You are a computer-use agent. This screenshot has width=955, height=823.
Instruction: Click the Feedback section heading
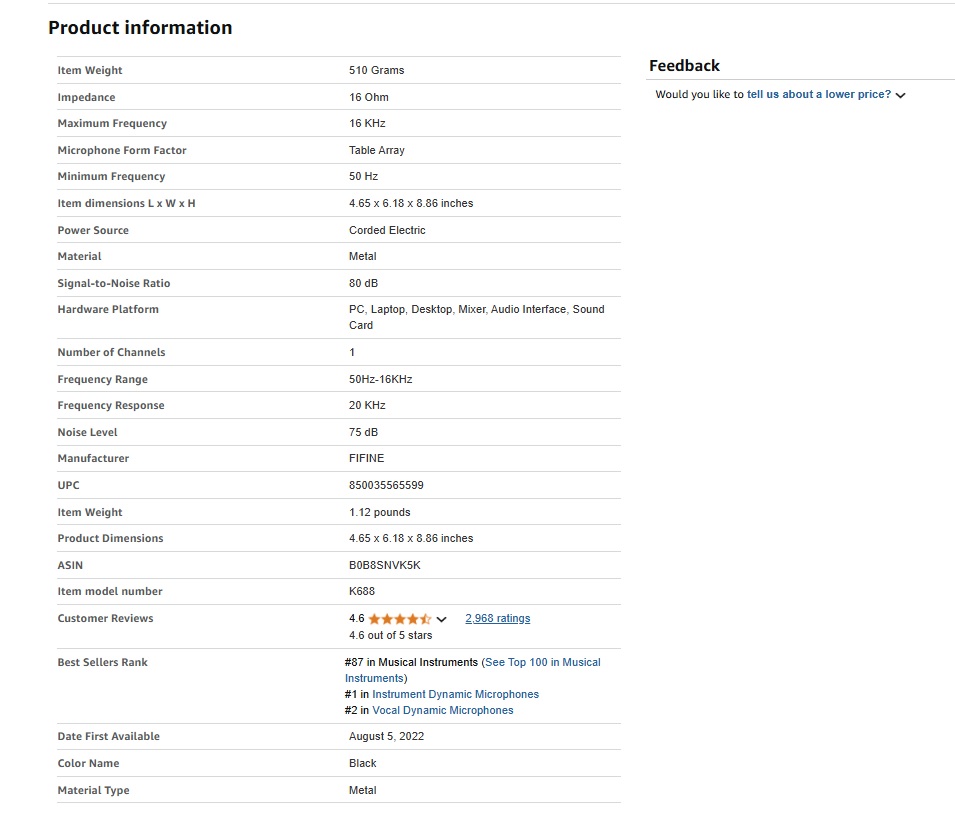click(684, 65)
